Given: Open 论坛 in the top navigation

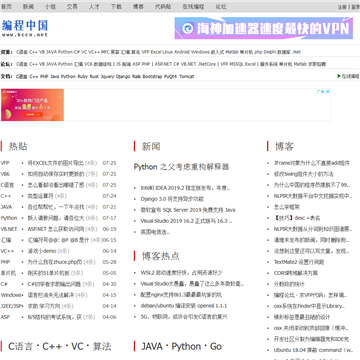Looking at the screenshot, I should point(221,7).
